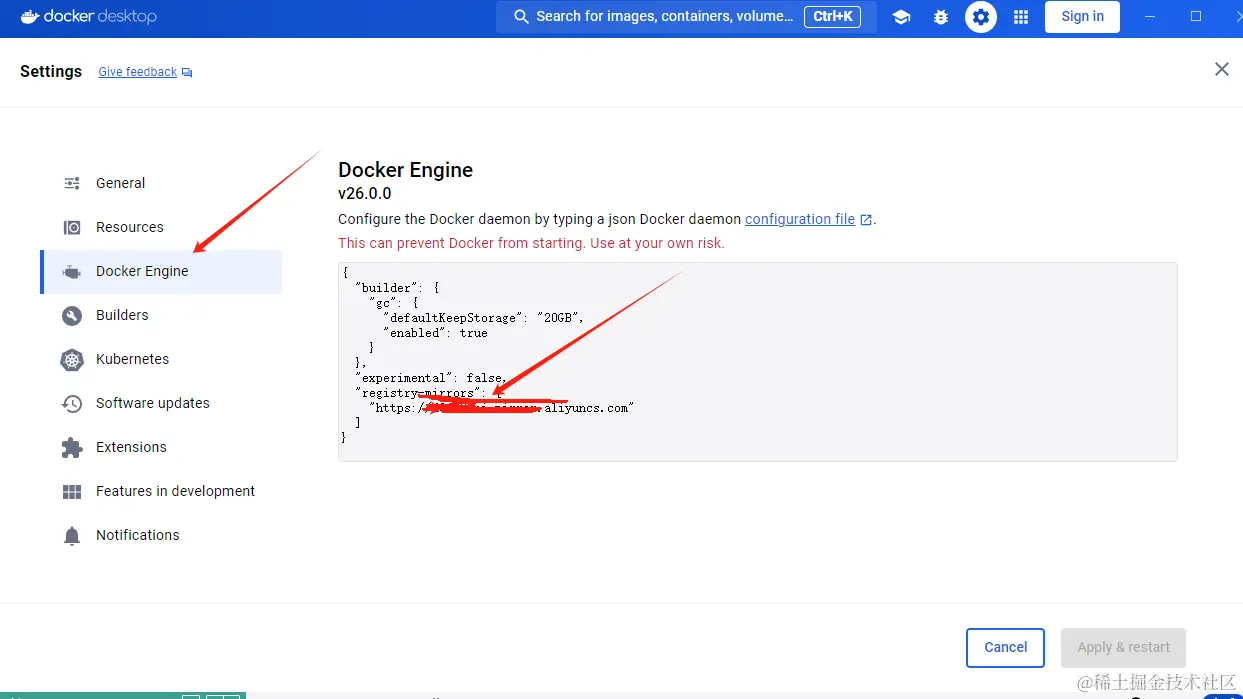Open the Kubernetes settings section
1243x699 pixels.
click(x=161, y=359)
